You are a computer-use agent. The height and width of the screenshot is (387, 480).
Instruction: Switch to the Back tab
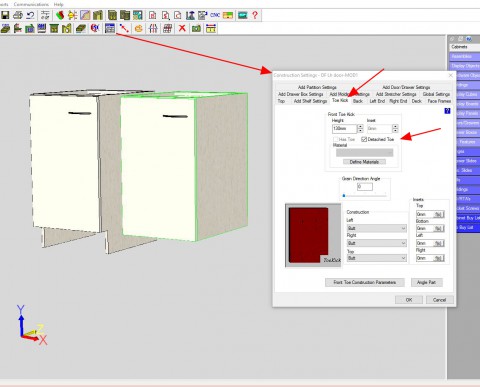click(358, 101)
